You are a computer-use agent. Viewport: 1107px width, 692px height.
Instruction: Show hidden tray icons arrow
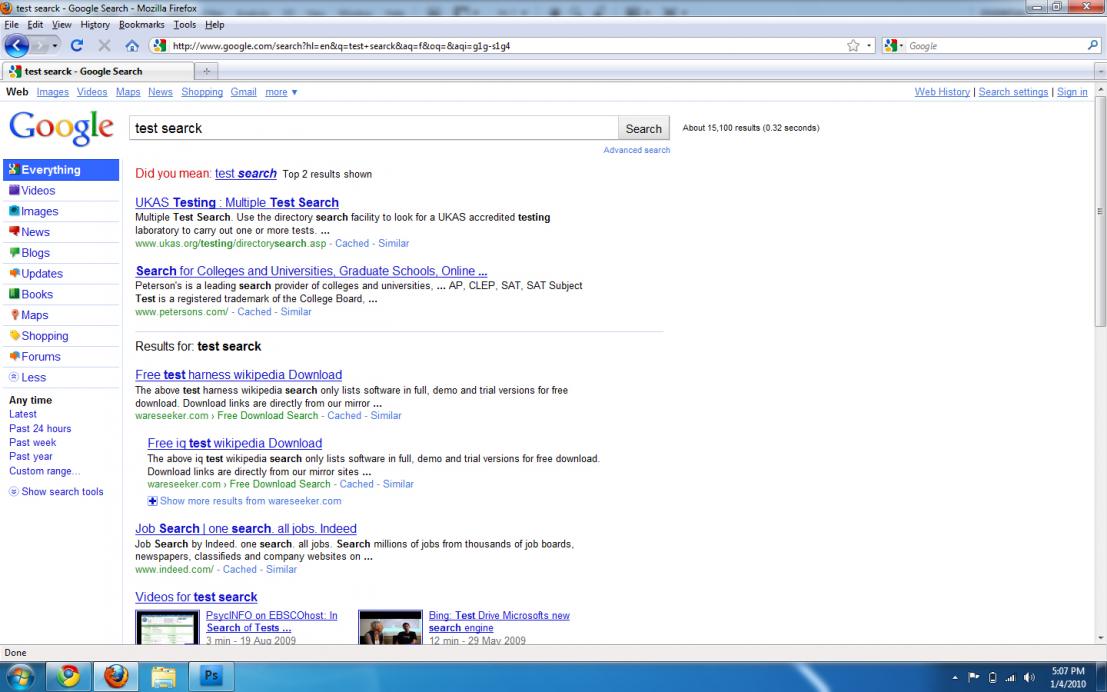coord(955,677)
